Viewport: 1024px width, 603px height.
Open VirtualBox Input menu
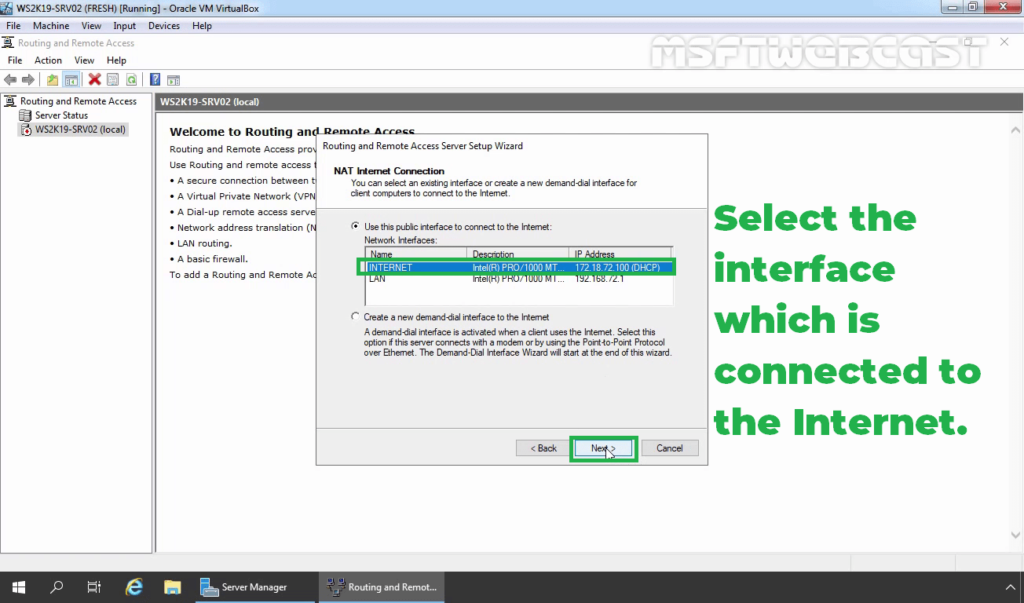[x=124, y=25]
